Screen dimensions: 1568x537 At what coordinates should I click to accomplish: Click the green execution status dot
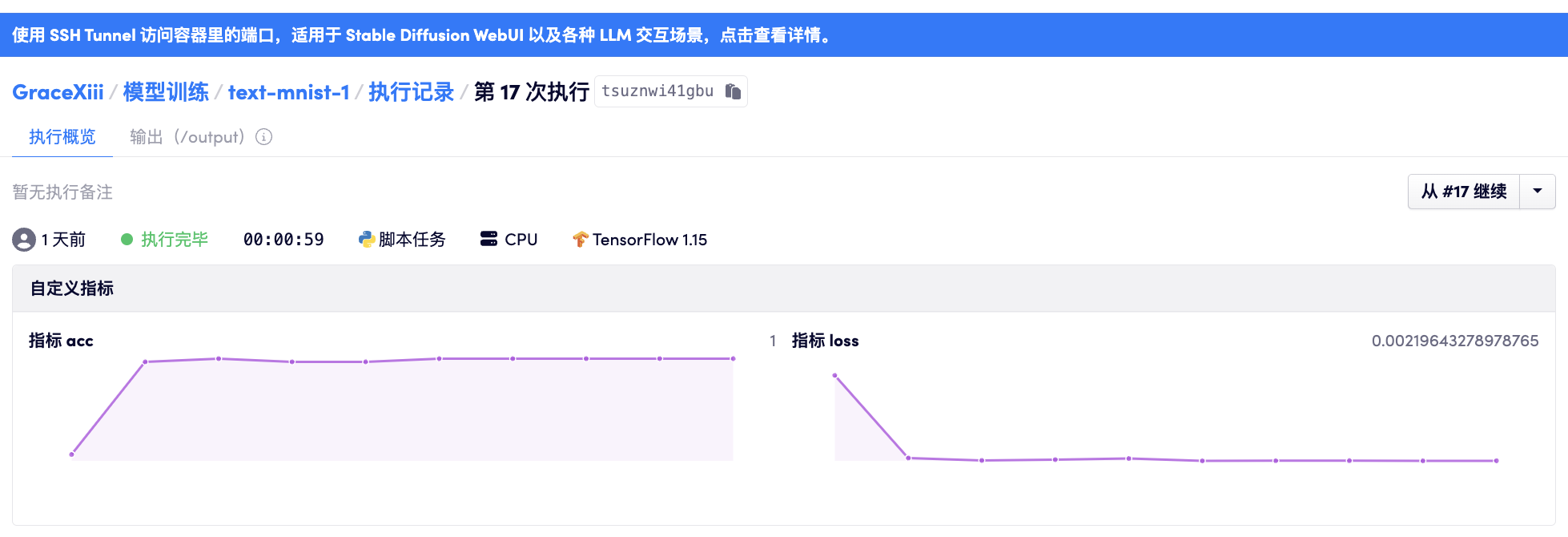click(127, 240)
